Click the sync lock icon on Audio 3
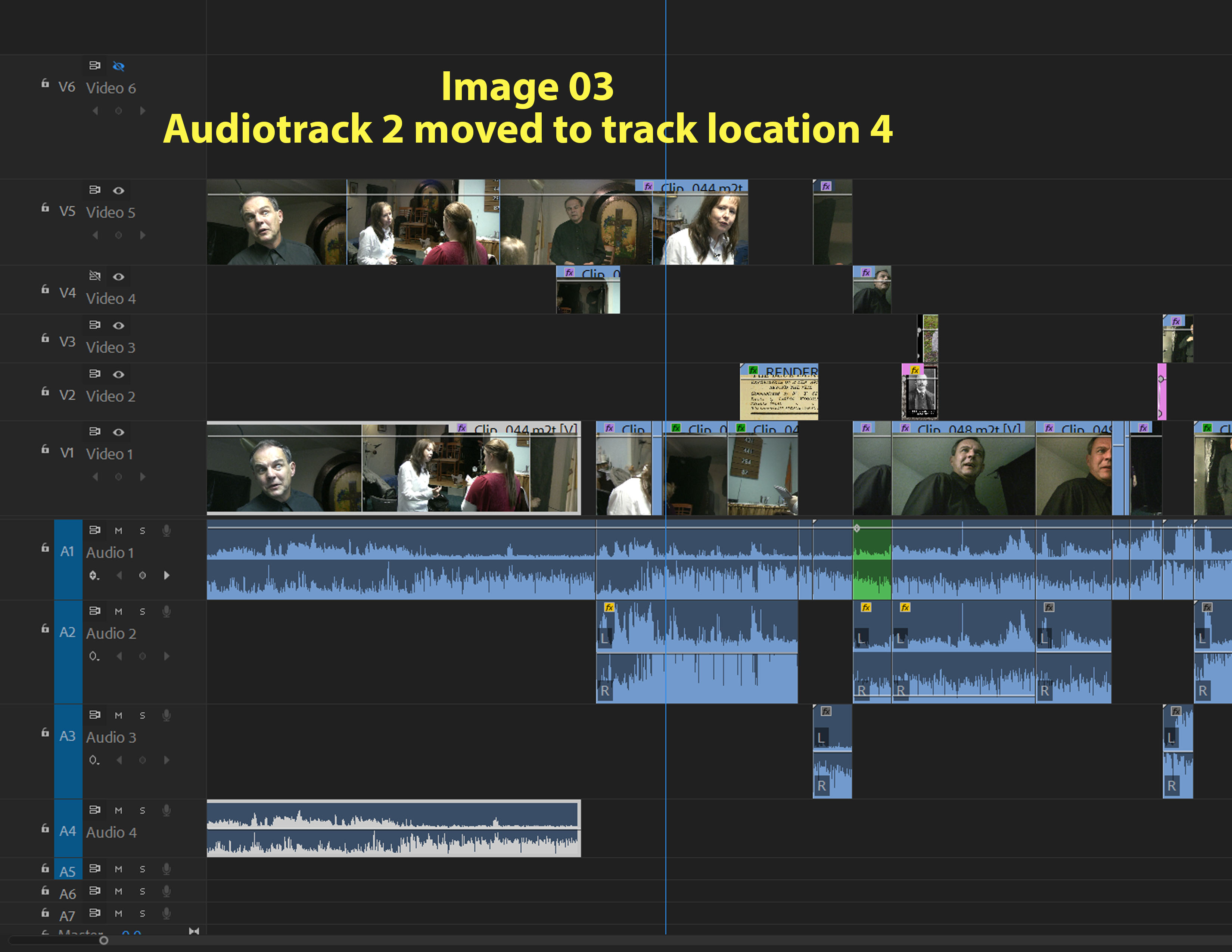The height and width of the screenshot is (952, 1232). coord(95,715)
